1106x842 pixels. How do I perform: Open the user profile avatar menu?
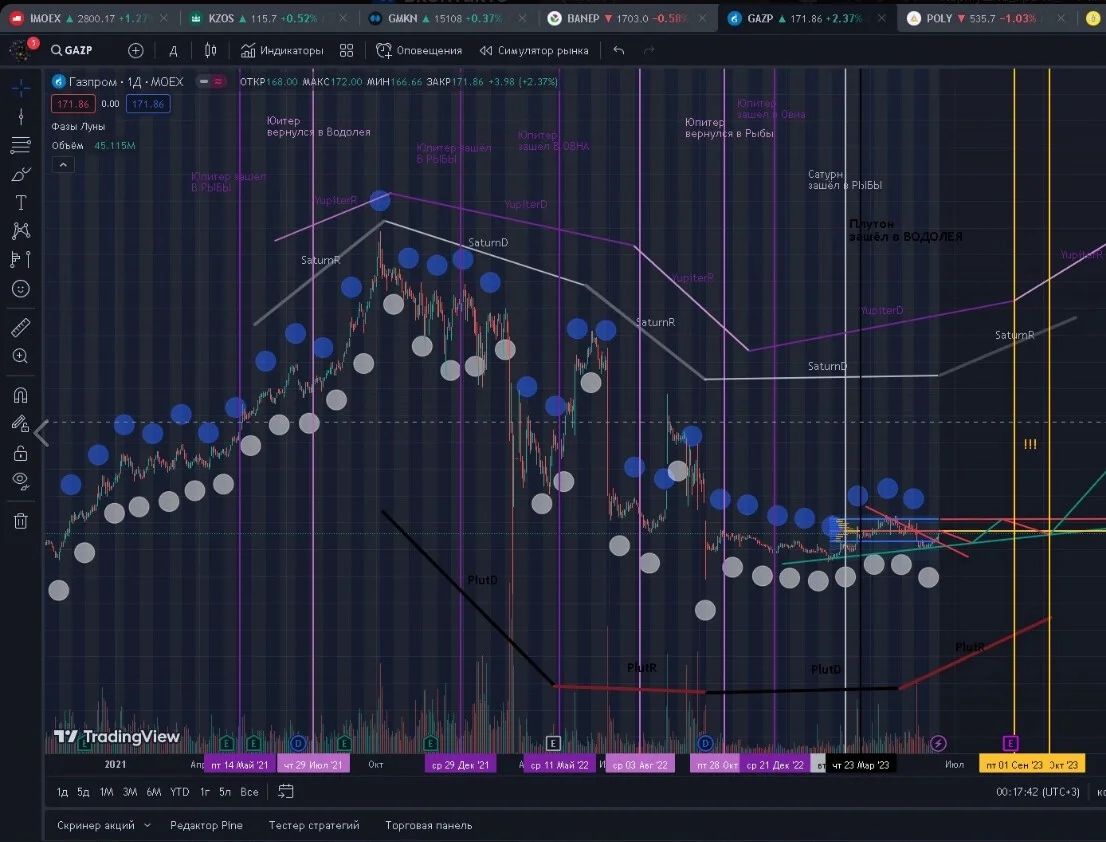(x=21, y=50)
